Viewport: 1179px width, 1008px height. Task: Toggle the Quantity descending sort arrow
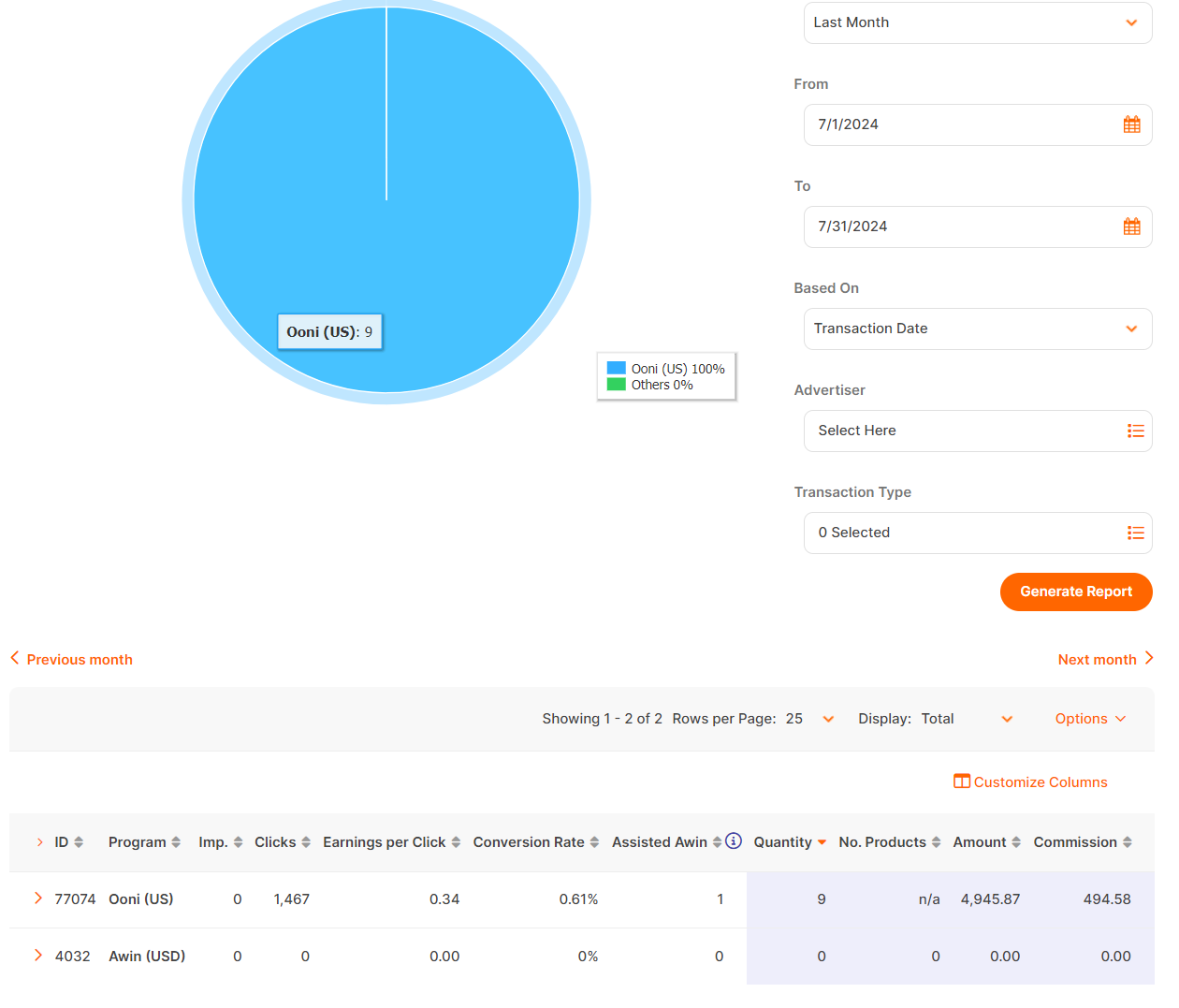point(822,842)
